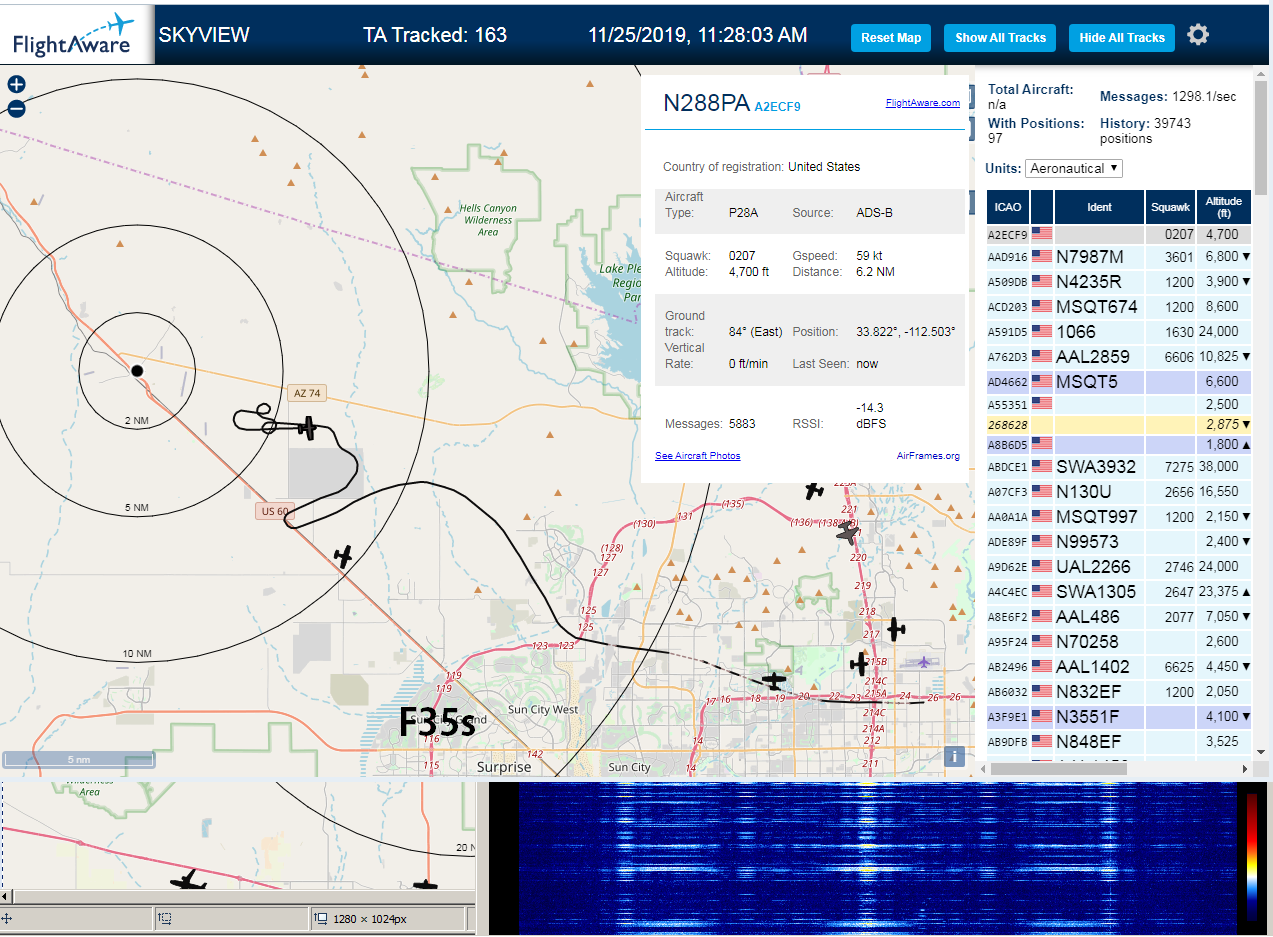This screenshot has height=937, width=1273.
Task: Select the N4235R row
Action: [x=1119, y=282]
